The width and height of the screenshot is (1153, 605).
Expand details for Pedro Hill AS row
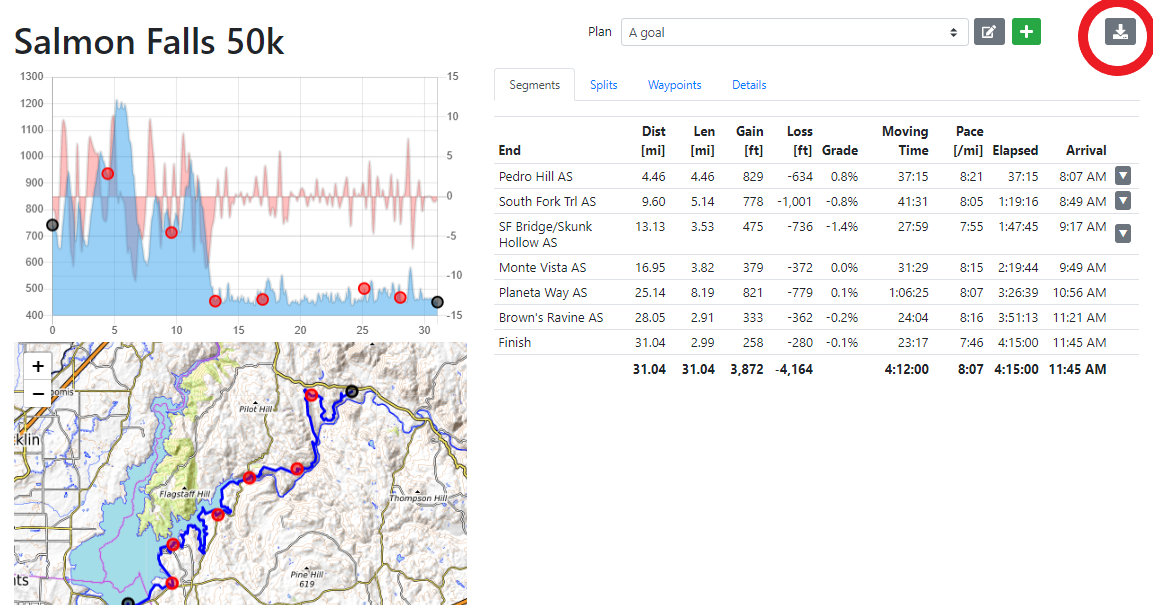click(x=1122, y=175)
